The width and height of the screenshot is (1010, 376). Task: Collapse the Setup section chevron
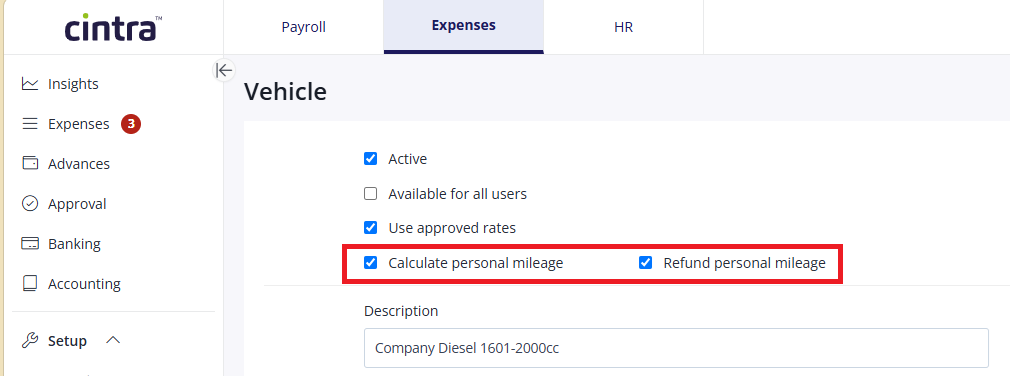[x=113, y=340]
